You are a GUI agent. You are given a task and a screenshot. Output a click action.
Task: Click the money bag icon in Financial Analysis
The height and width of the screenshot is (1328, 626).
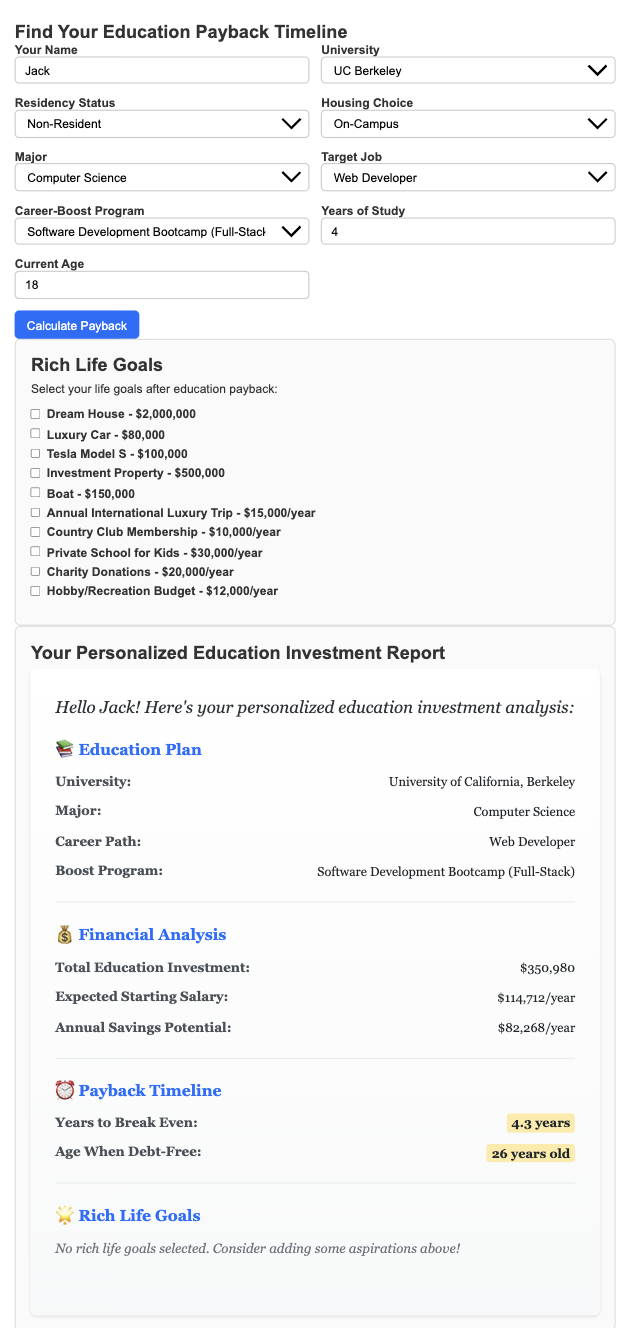67,933
